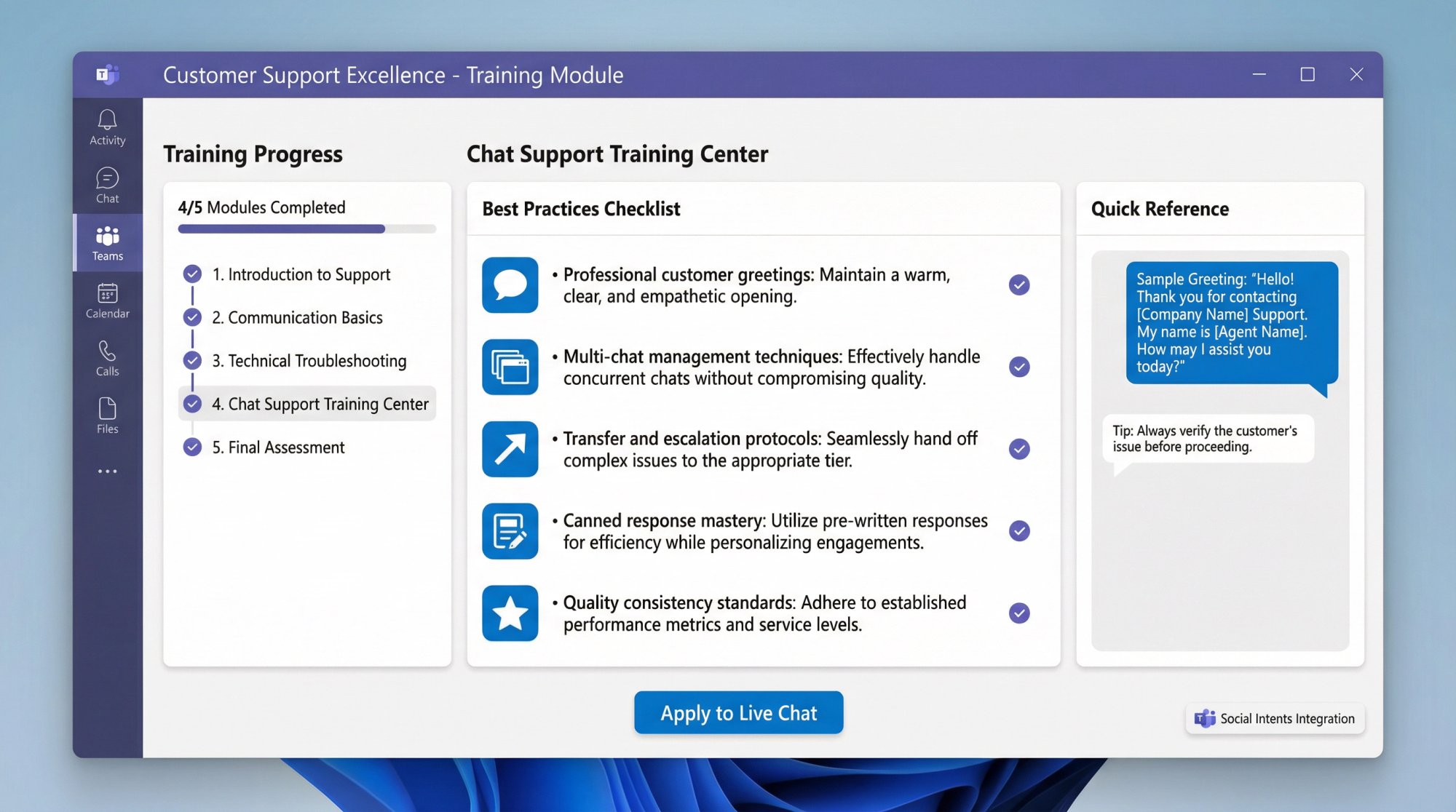The height and width of the screenshot is (812, 1456).
Task: Open the Chat panel
Action: 106,185
